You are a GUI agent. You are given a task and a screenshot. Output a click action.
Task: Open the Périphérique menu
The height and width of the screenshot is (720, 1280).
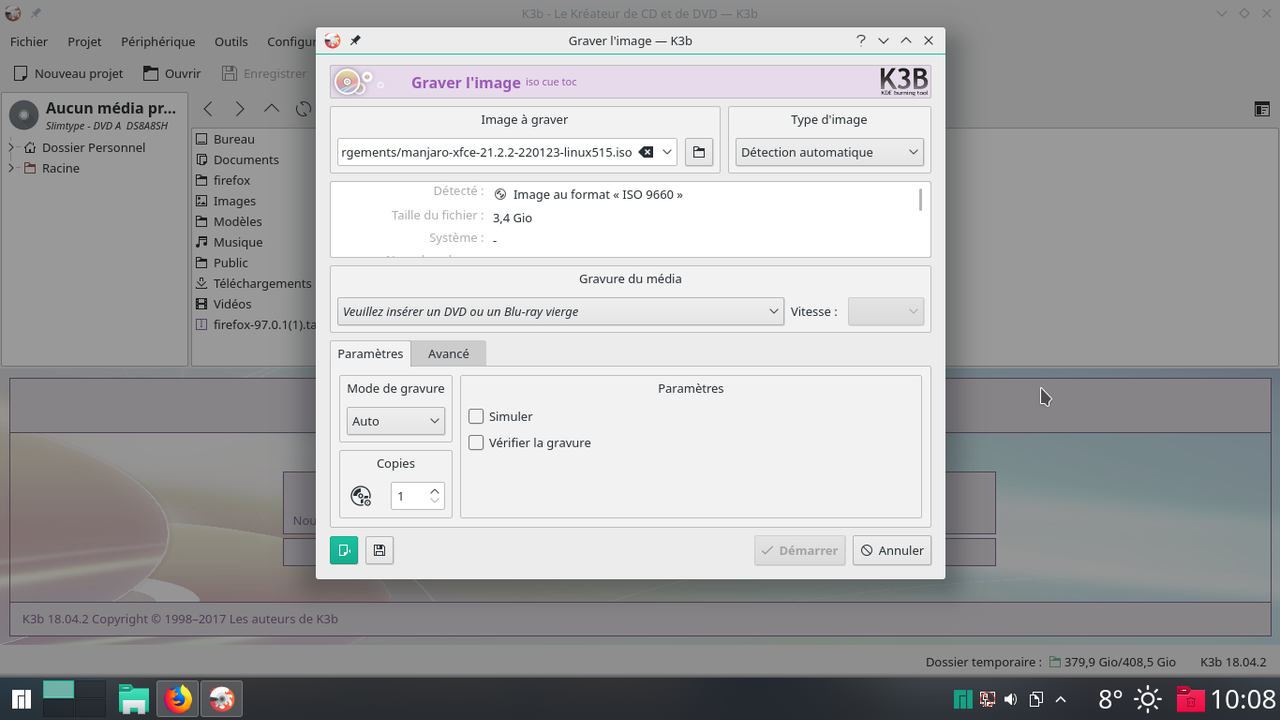(x=158, y=42)
